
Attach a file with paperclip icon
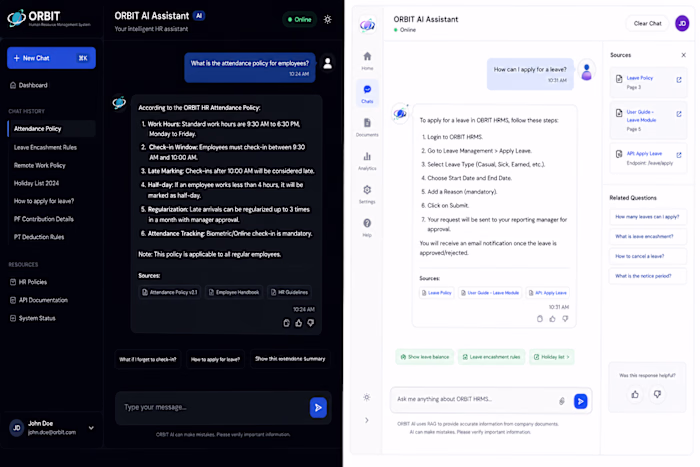tap(562, 401)
